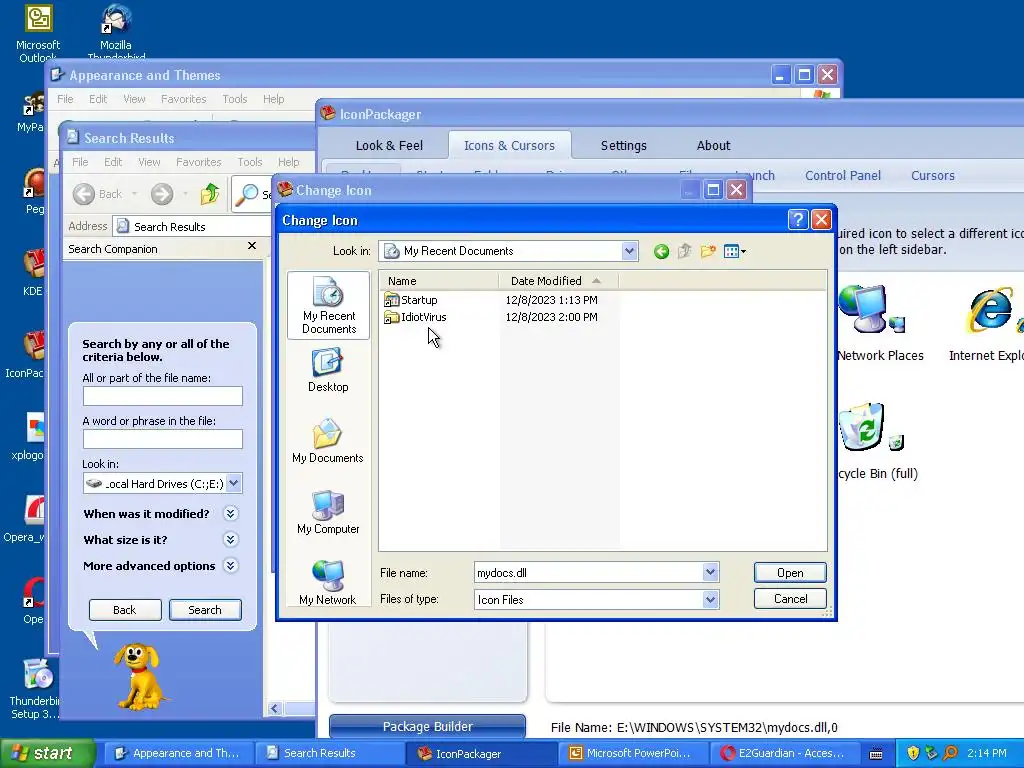Screen dimensions: 1024x768
Task: Click Forward arrow in Search Results window
Action: tap(162, 194)
